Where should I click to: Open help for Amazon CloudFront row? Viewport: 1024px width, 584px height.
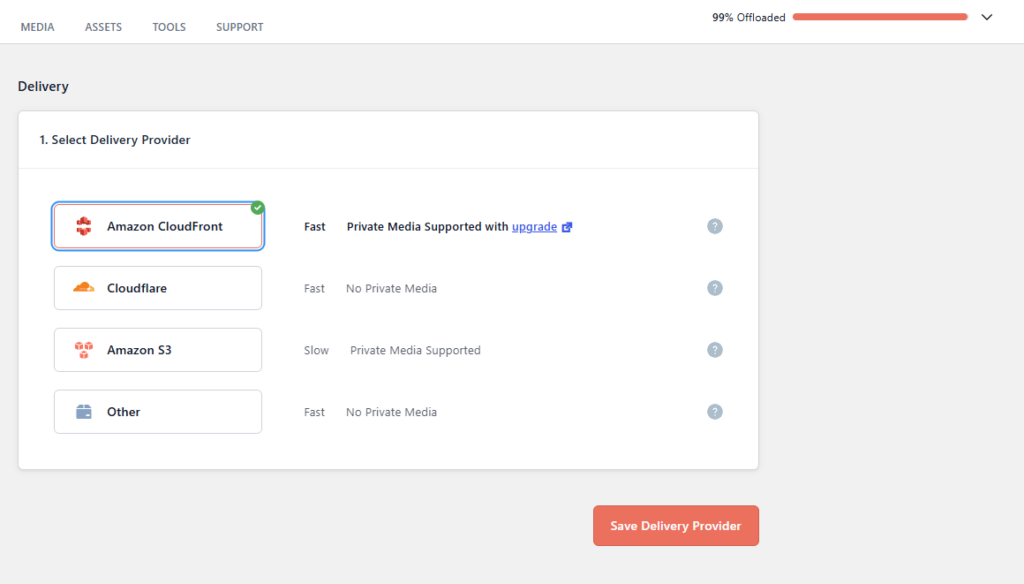(x=714, y=226)
